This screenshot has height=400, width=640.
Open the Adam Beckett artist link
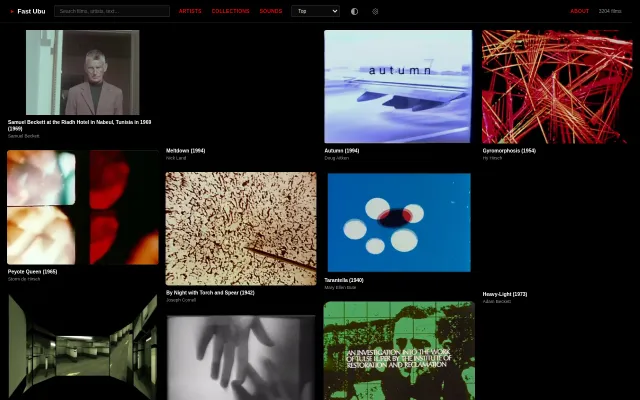tap(496, 301)
